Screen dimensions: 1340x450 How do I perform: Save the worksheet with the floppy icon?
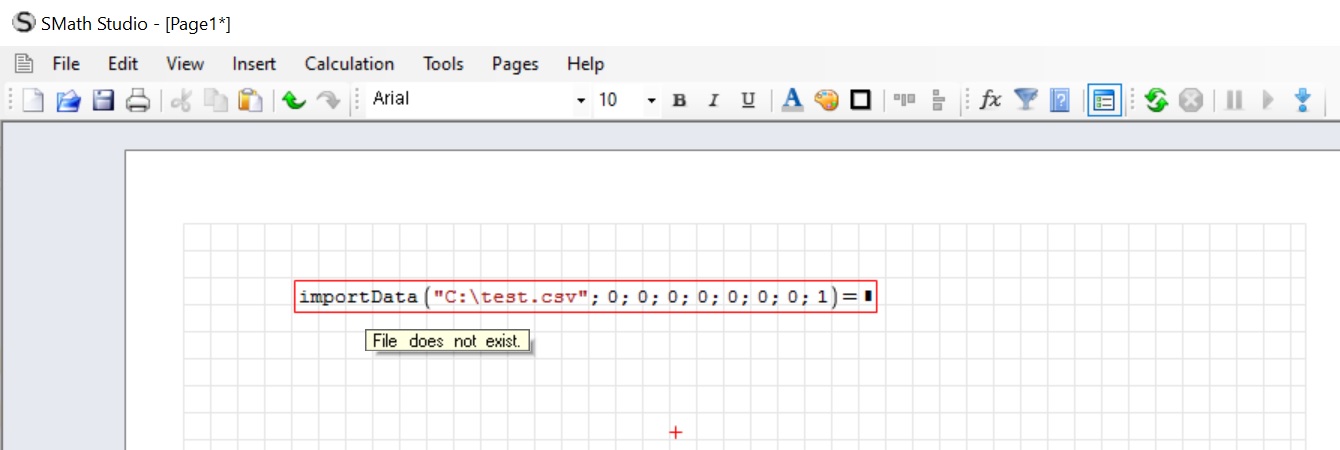click(103, 100)
